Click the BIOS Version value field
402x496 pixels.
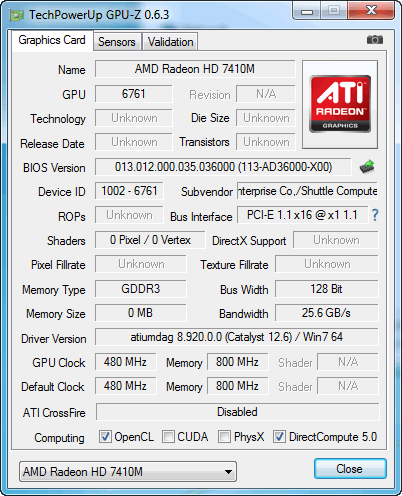(x=223, y=167)
